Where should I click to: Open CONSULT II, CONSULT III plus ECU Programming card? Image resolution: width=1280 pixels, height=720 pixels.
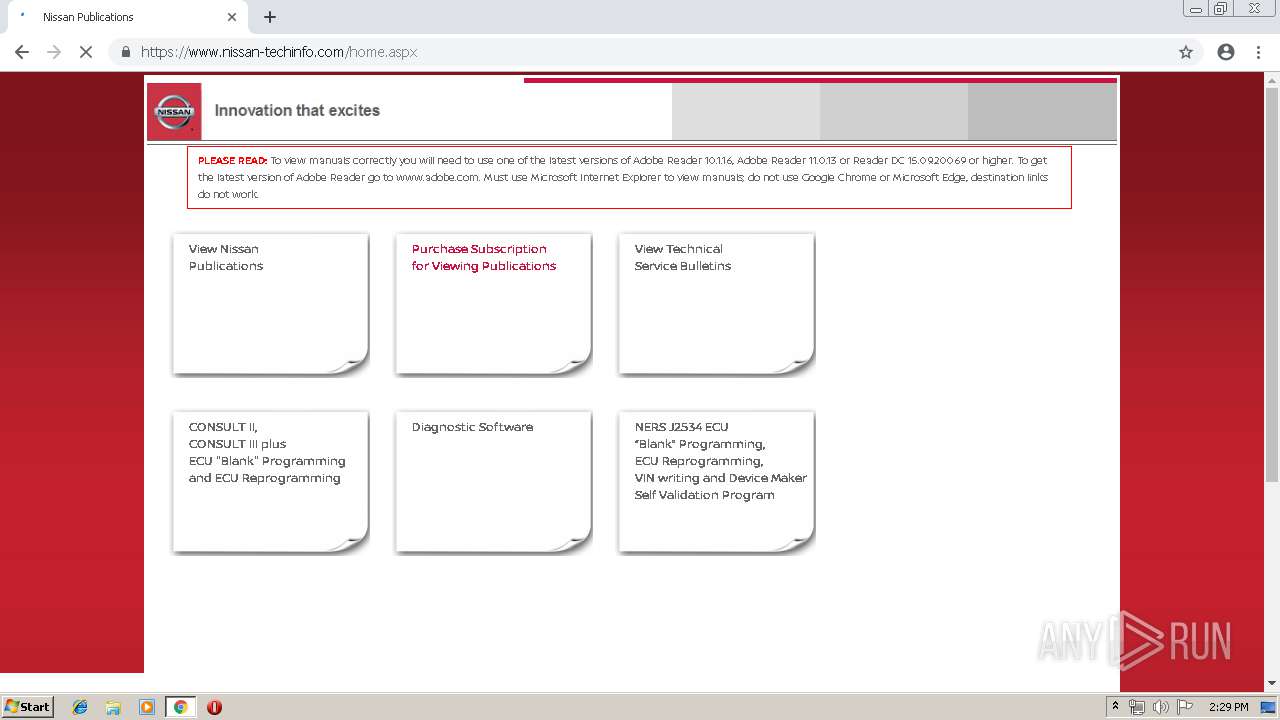(x=270, y=482)
